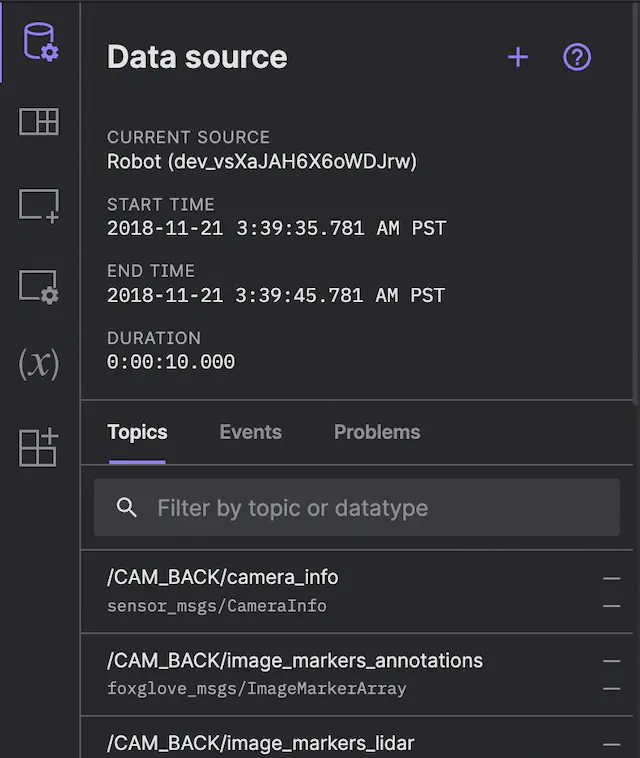This screenshot has height=758, width=640.
Task: Click the start time value
Action: [x=276, y=228]
